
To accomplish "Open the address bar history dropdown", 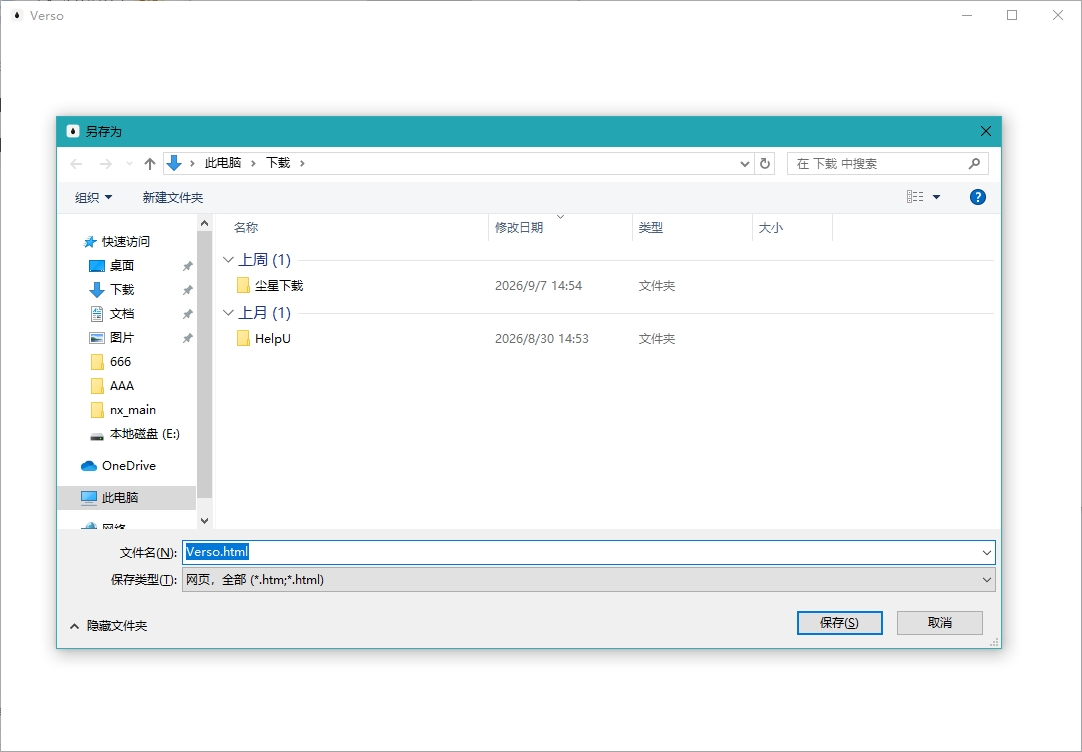I will 745,164.
